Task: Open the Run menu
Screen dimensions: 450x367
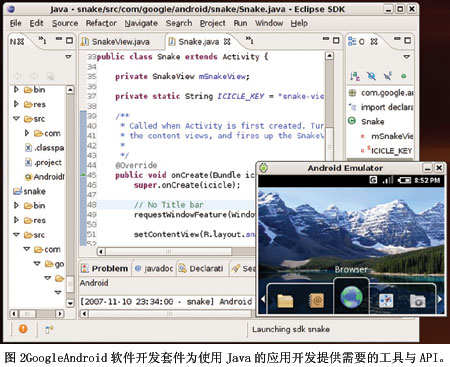Action: point(240,23)
